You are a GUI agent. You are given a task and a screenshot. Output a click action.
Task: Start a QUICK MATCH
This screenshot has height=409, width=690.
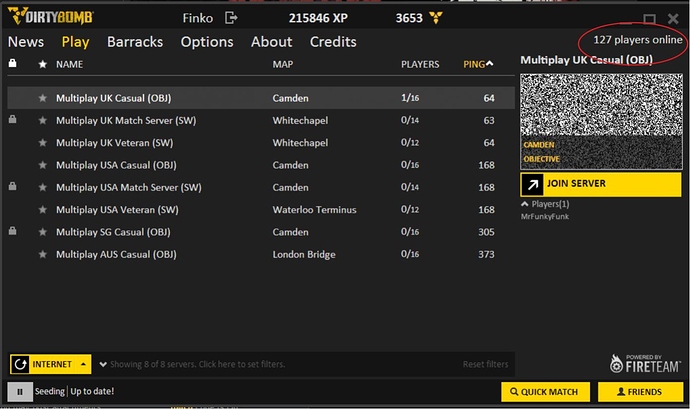point(546,392)
